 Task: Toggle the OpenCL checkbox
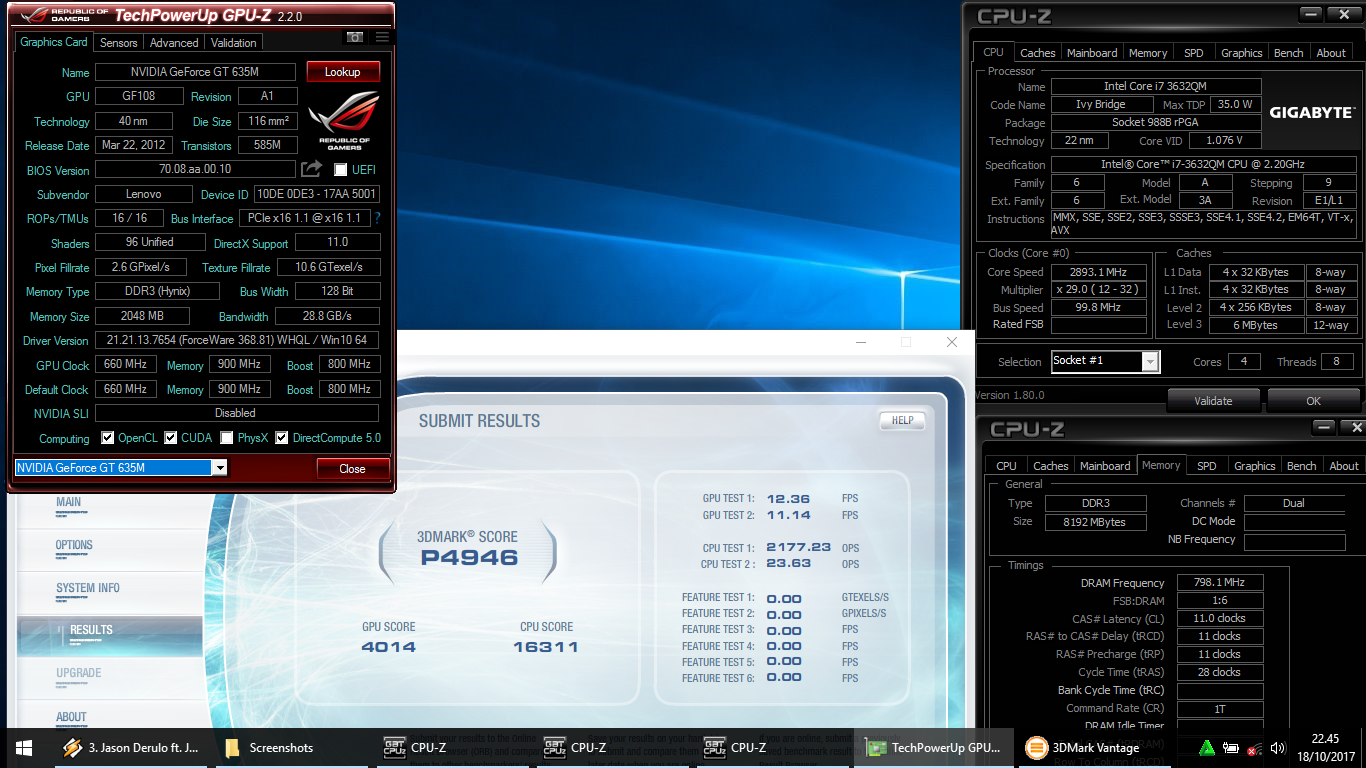[108, 438]
